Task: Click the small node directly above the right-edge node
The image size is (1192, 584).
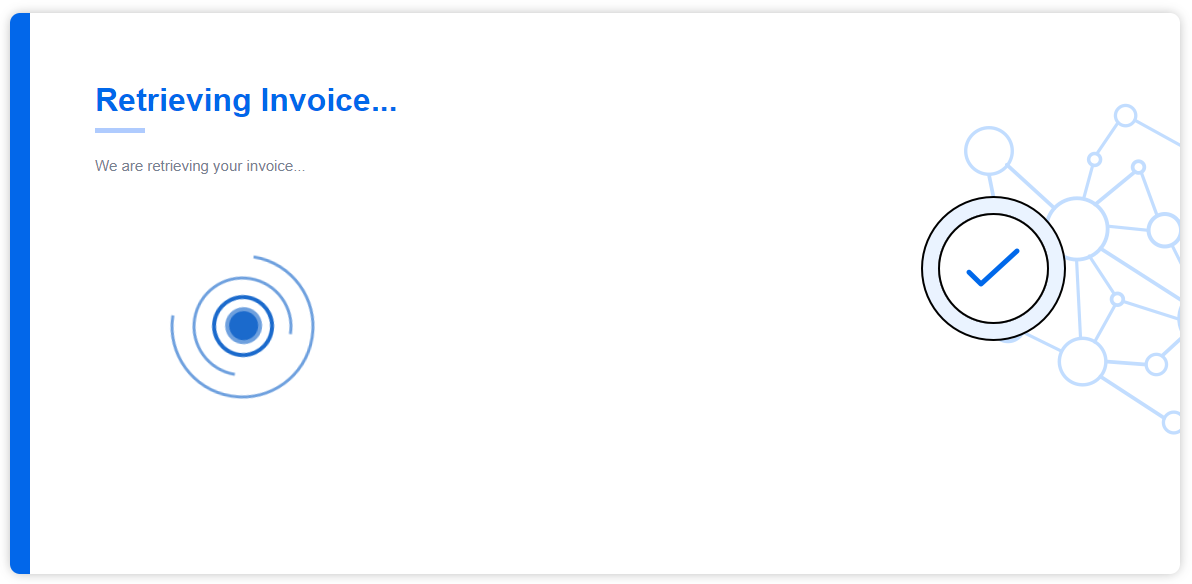Action: click(x=1138, y=167)
